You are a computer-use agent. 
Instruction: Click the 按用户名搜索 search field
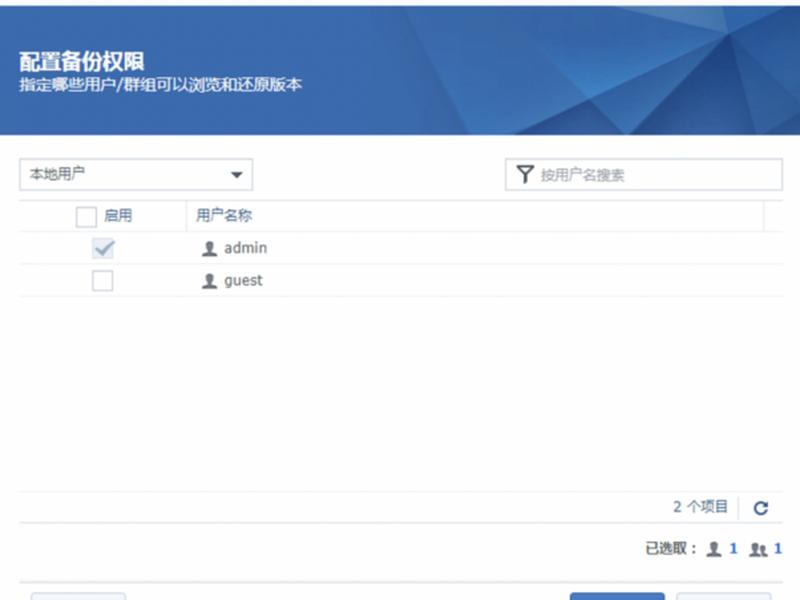click(643, 174)
